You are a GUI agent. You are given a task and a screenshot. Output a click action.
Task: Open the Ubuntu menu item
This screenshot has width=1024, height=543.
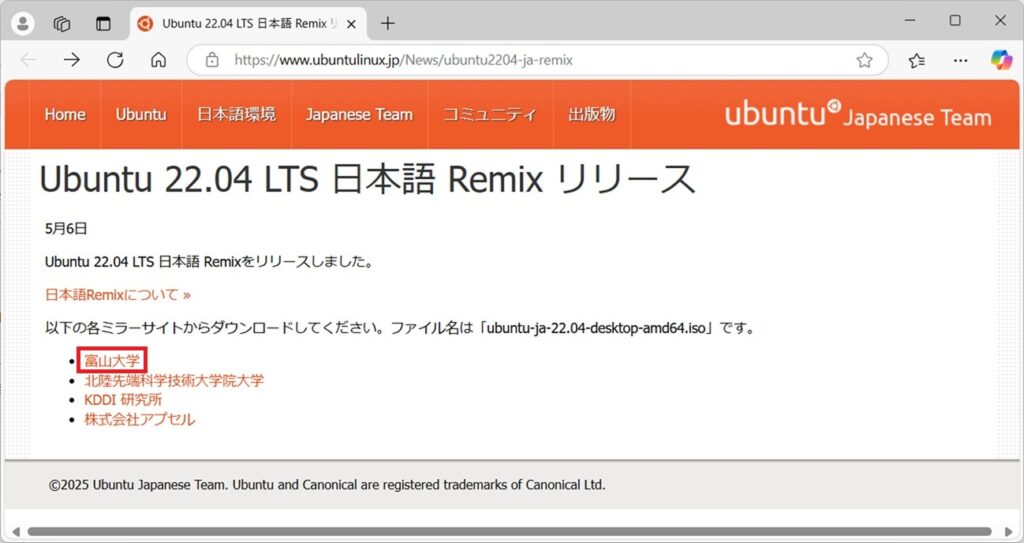tap(141, 114)
